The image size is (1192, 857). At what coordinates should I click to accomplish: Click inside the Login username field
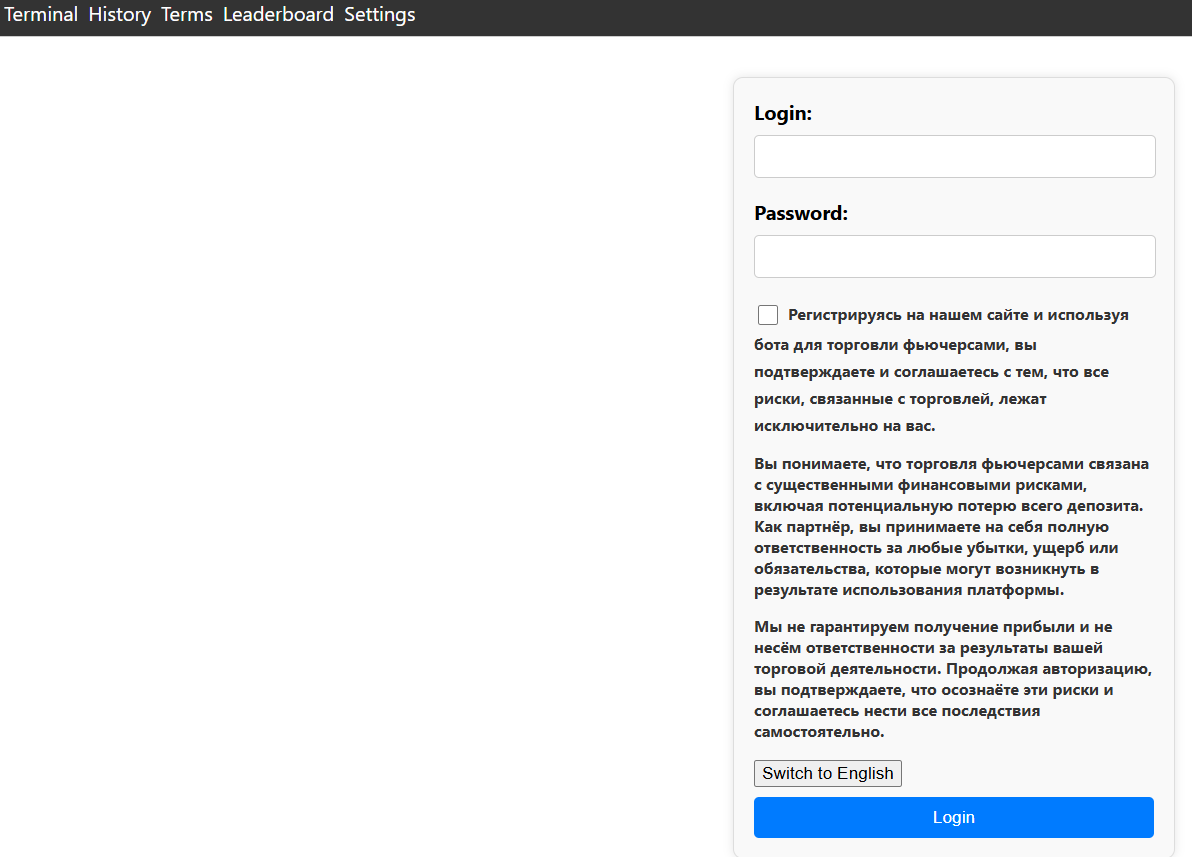(953, 156)
